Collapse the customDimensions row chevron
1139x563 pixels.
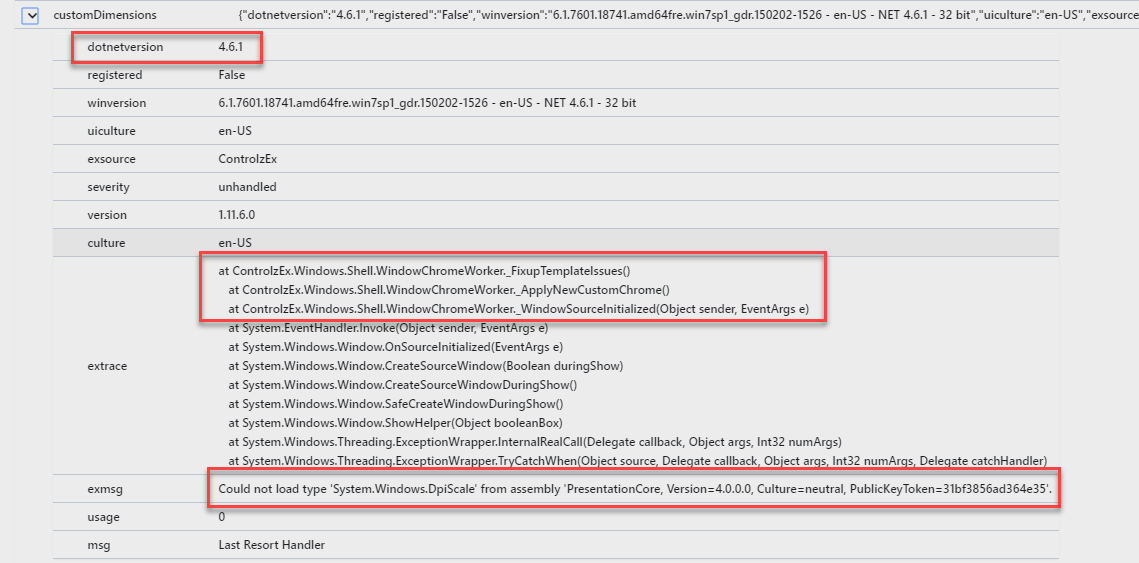30,15
